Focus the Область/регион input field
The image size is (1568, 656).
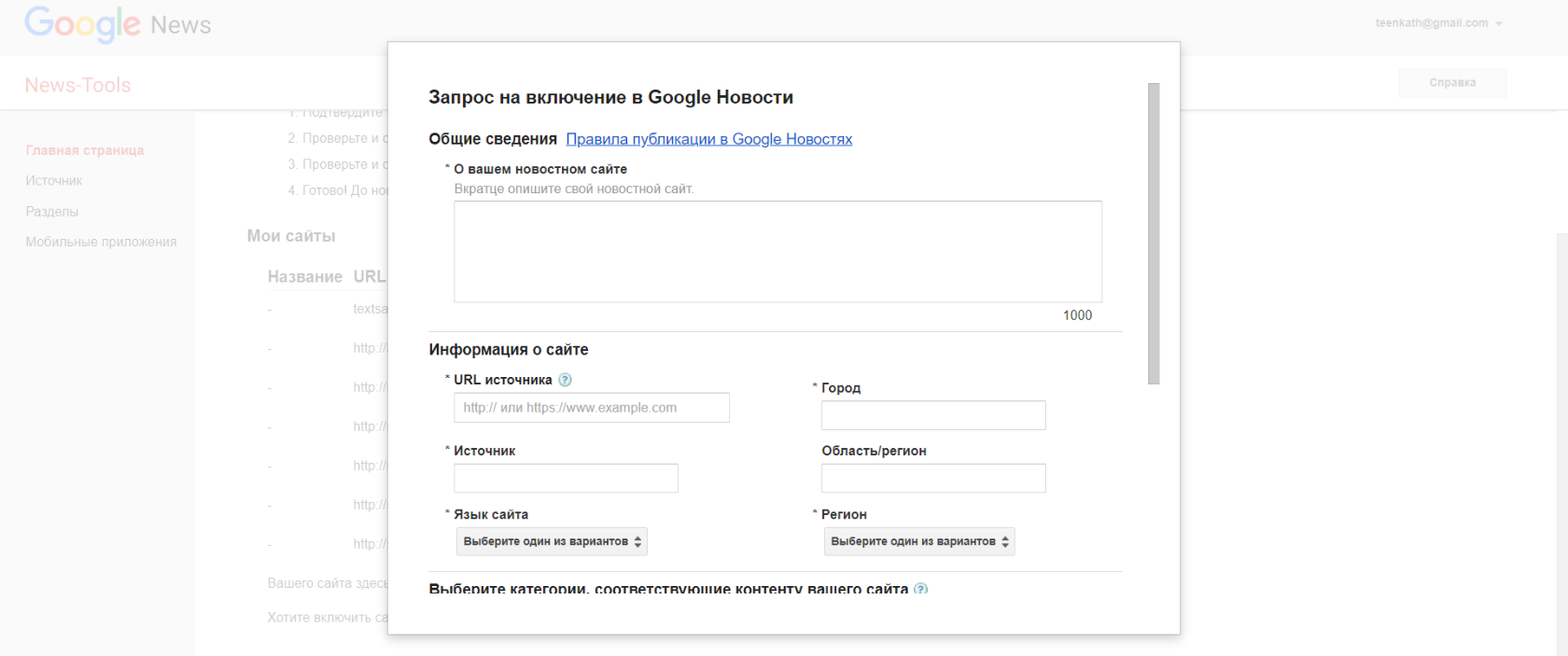(933, 478)
